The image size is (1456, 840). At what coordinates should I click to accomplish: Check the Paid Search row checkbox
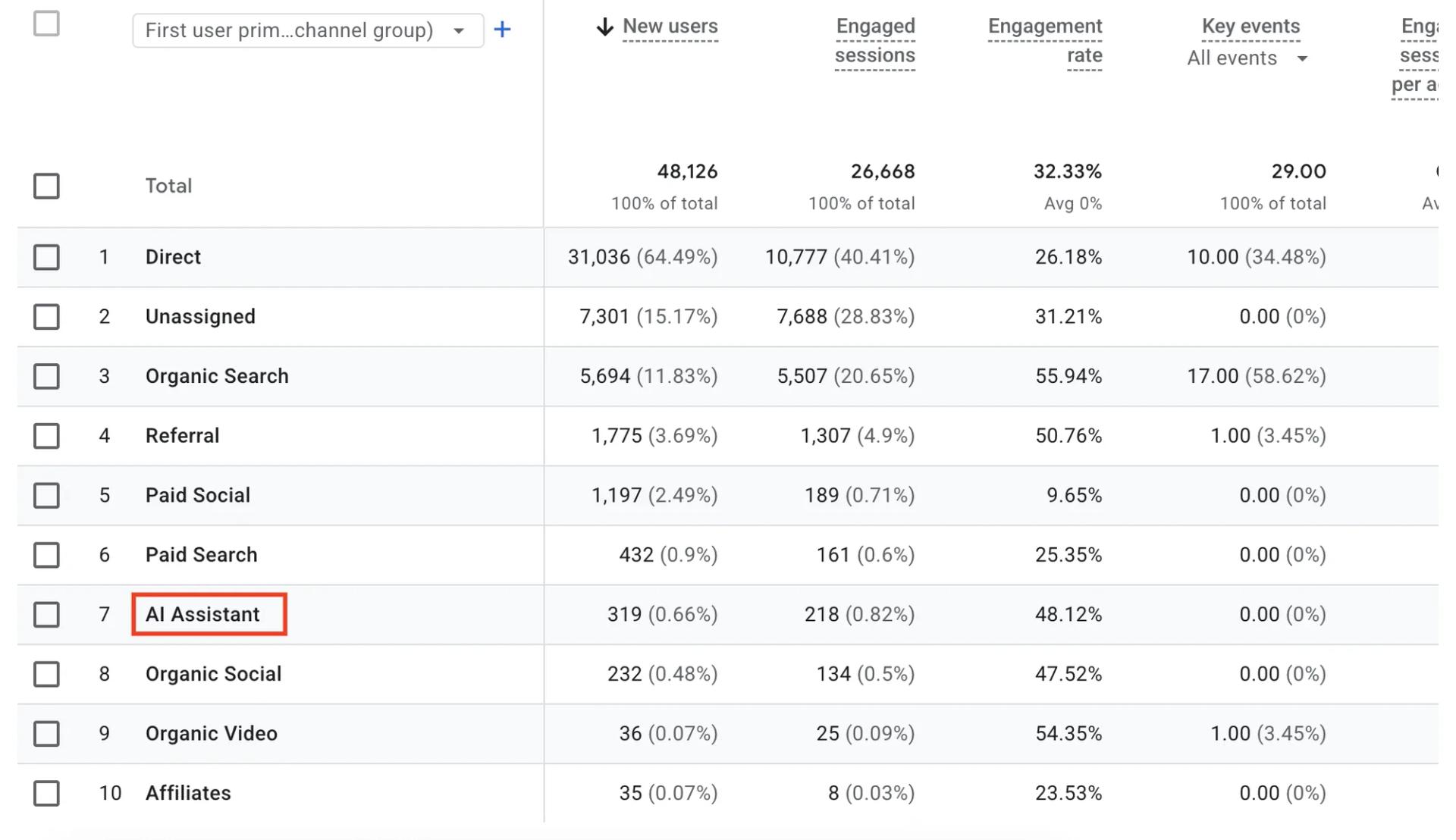[x=46, y=555]
